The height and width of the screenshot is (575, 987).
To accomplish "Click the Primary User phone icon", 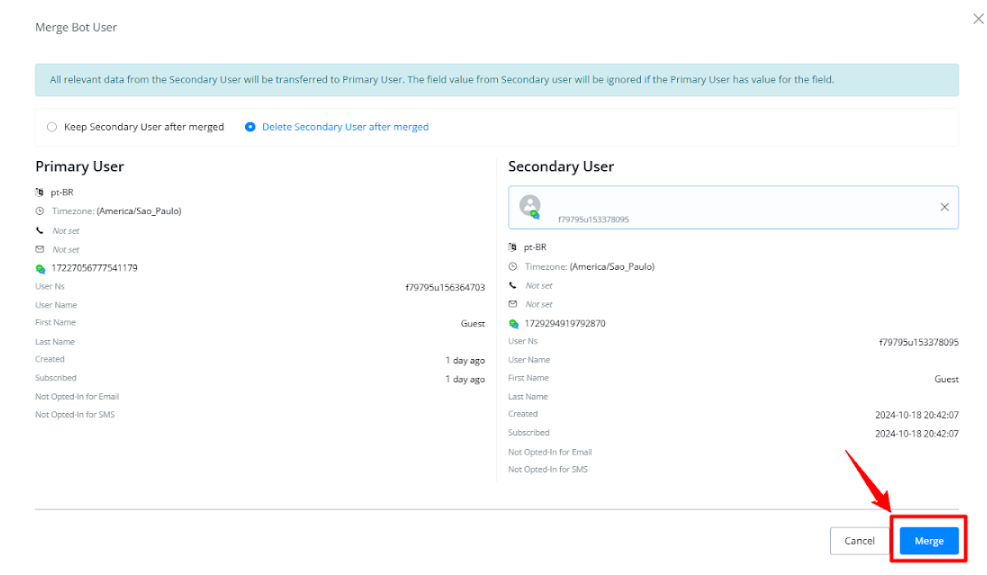I will point(40,230).
